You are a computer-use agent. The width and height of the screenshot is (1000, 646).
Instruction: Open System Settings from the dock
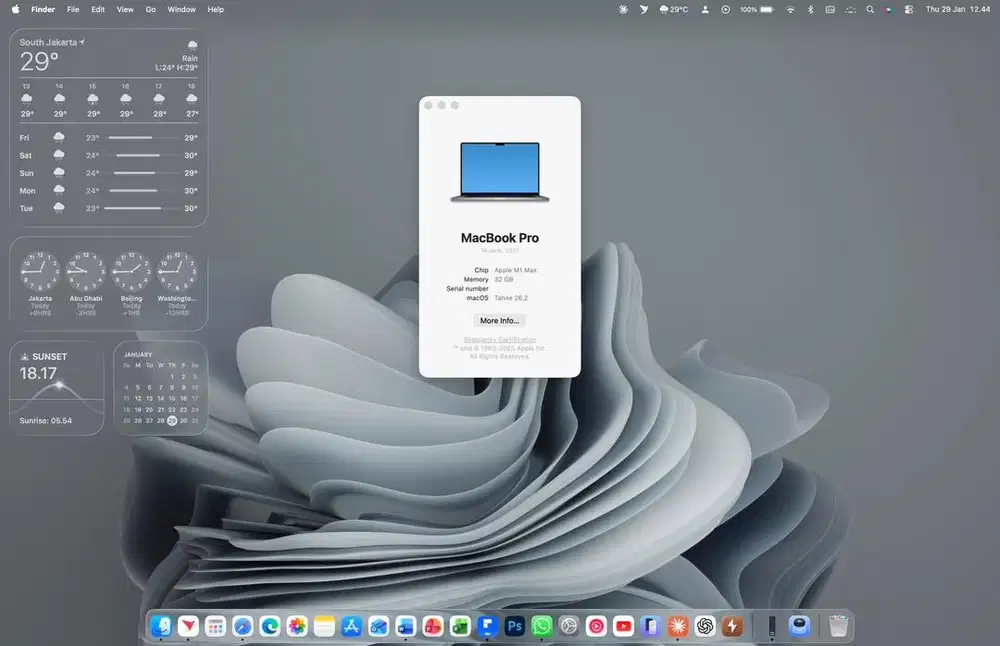tap(568, 626)
